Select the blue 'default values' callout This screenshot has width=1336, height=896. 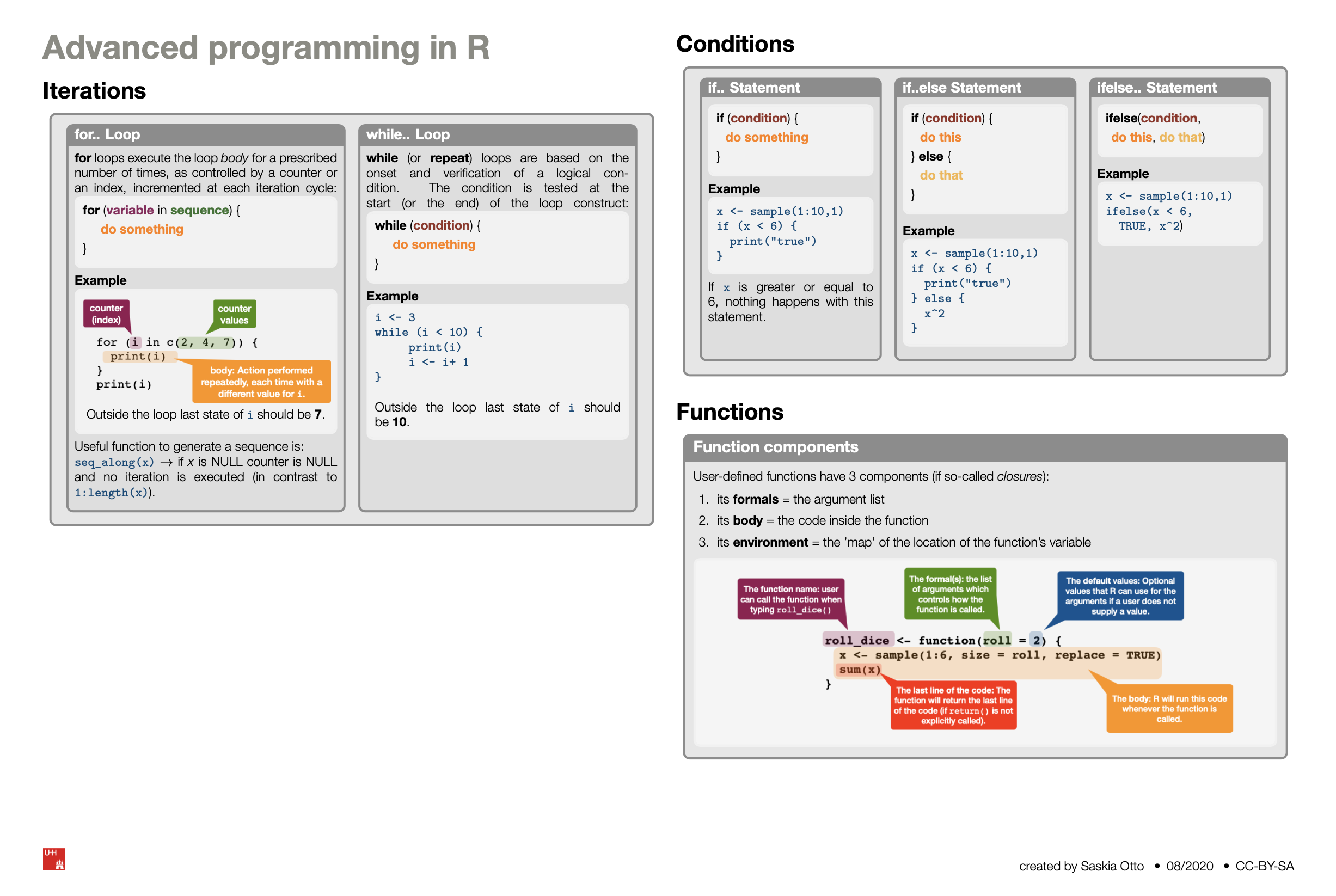click(x=1120, y=596)
